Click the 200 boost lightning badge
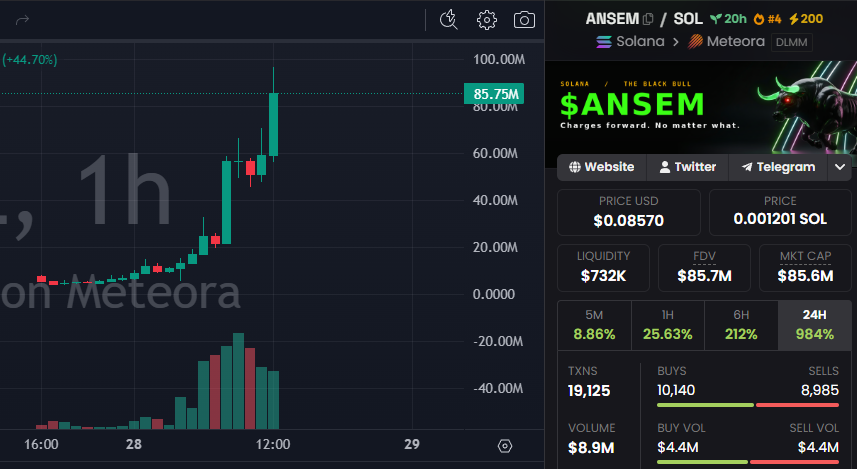Screen dimensions: 857x469 [x=806, y=19]
